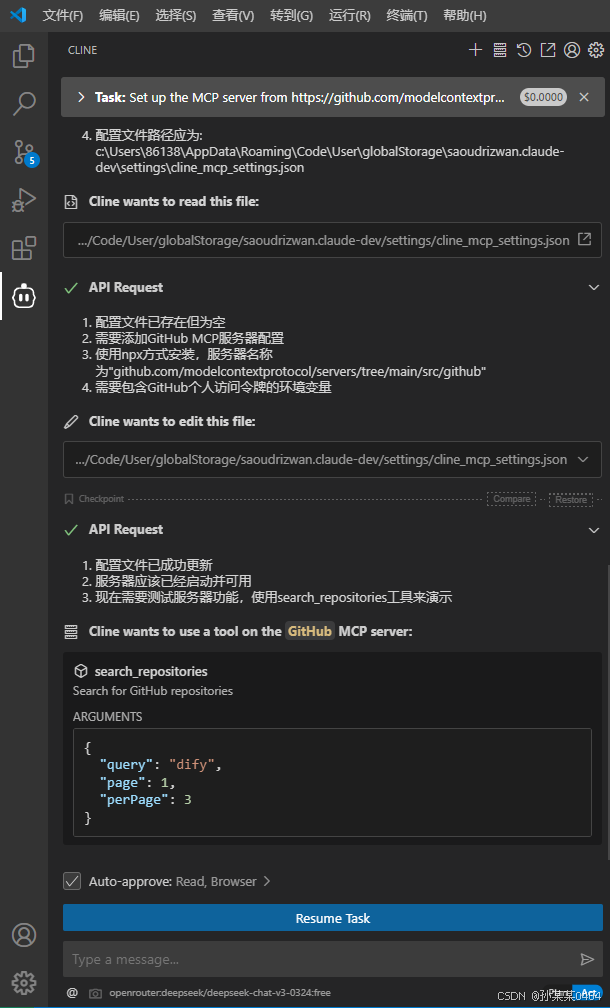The width and height of the screenshot is (610, 1008).
Task: Open the 转到(G) menu
Action: [291, 16]
